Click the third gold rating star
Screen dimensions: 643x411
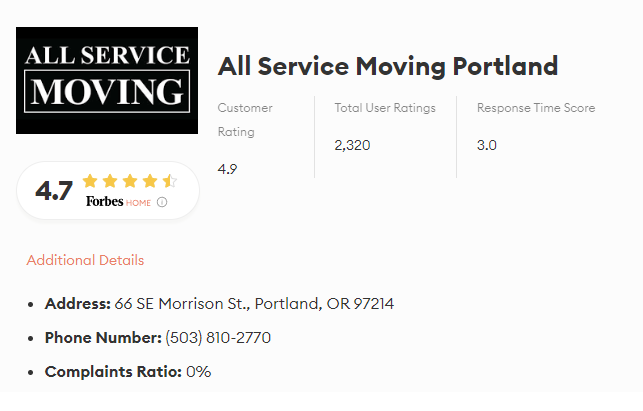pos(130,181)
